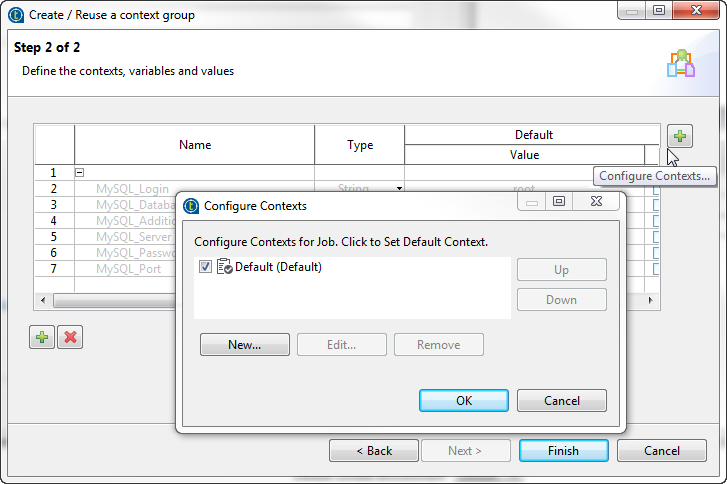The width and height of the screenshot is (727, 484).
Task: Cancel the Configure Contexts dialog
Action: click(x=561, y=400)
